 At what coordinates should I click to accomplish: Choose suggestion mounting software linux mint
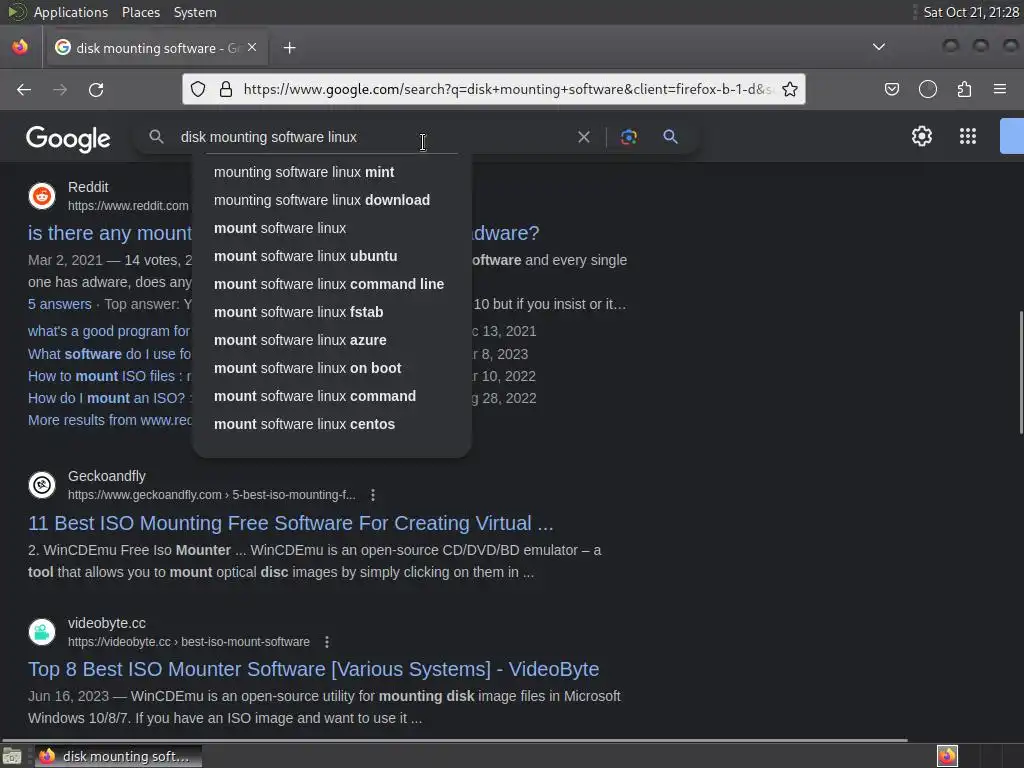tap(332, 172)
